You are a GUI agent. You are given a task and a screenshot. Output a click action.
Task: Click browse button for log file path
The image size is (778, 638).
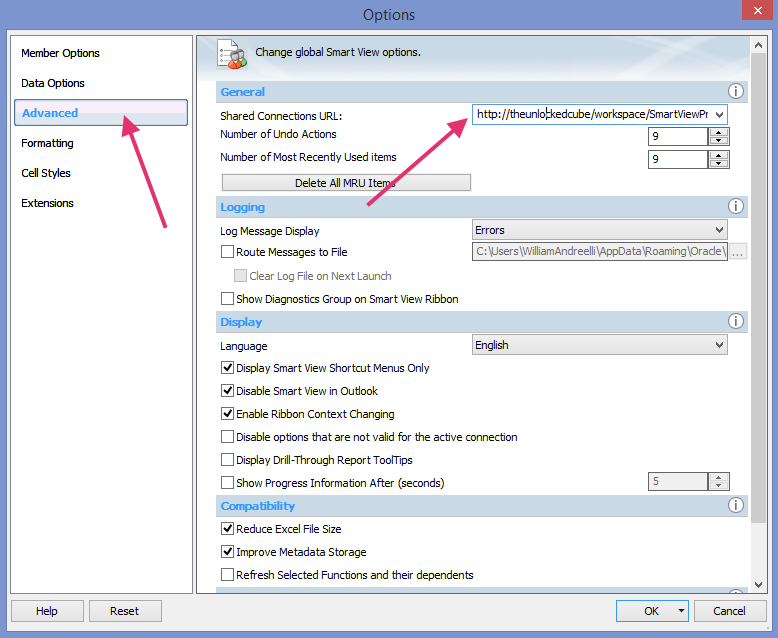[x=738, y=252]
